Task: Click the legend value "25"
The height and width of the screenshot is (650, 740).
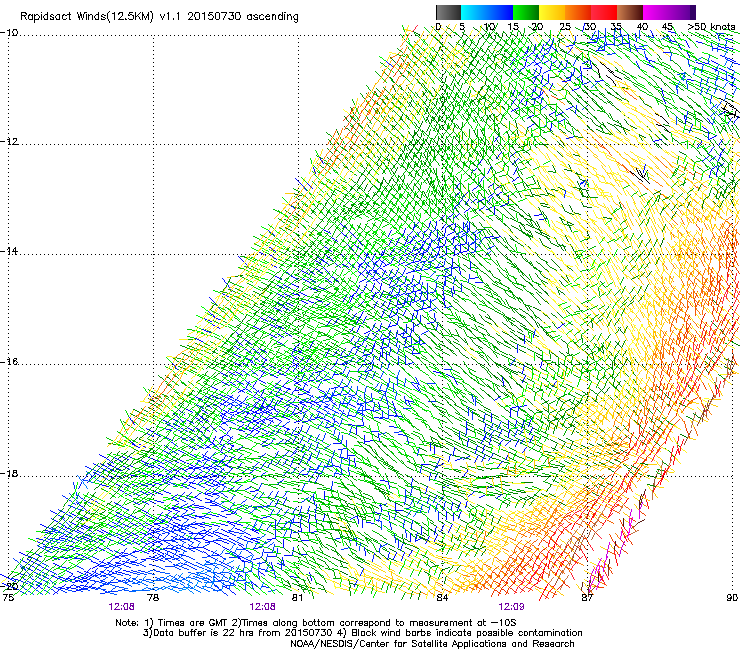Action: coord(565,27)
